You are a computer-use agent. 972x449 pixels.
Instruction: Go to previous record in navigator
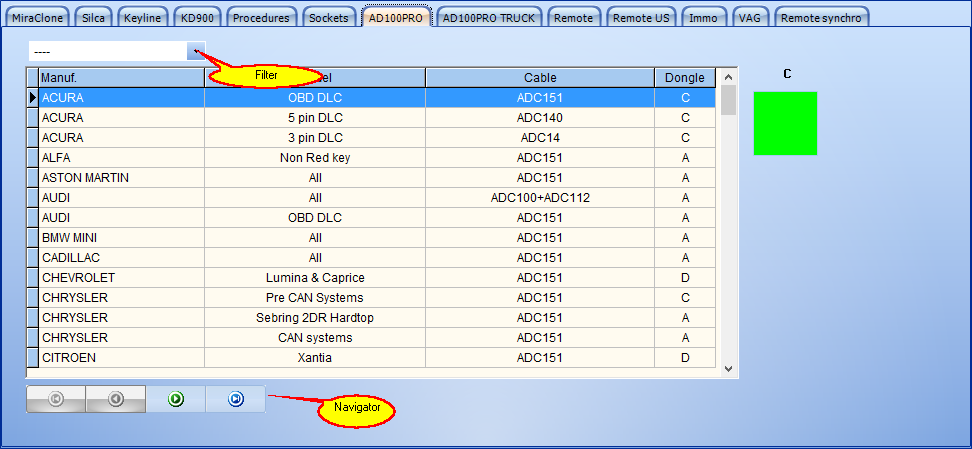tap(116, 399)
